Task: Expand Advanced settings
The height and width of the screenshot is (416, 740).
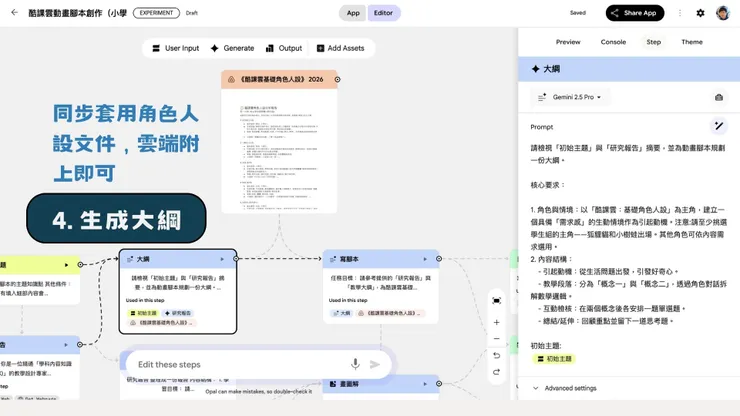Action: (x=564, y=388)
